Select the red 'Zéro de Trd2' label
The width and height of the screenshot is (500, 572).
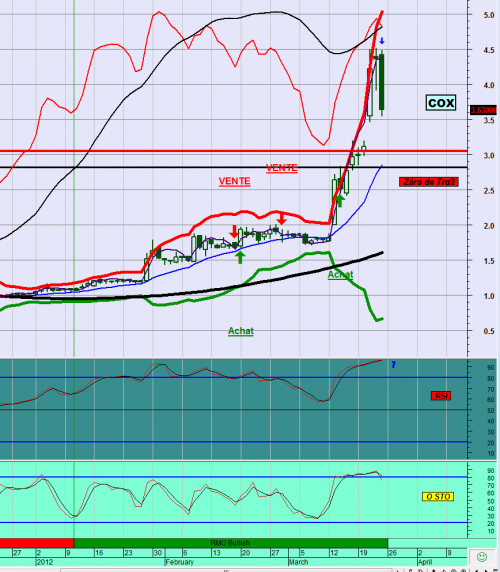tap(429, 182)
